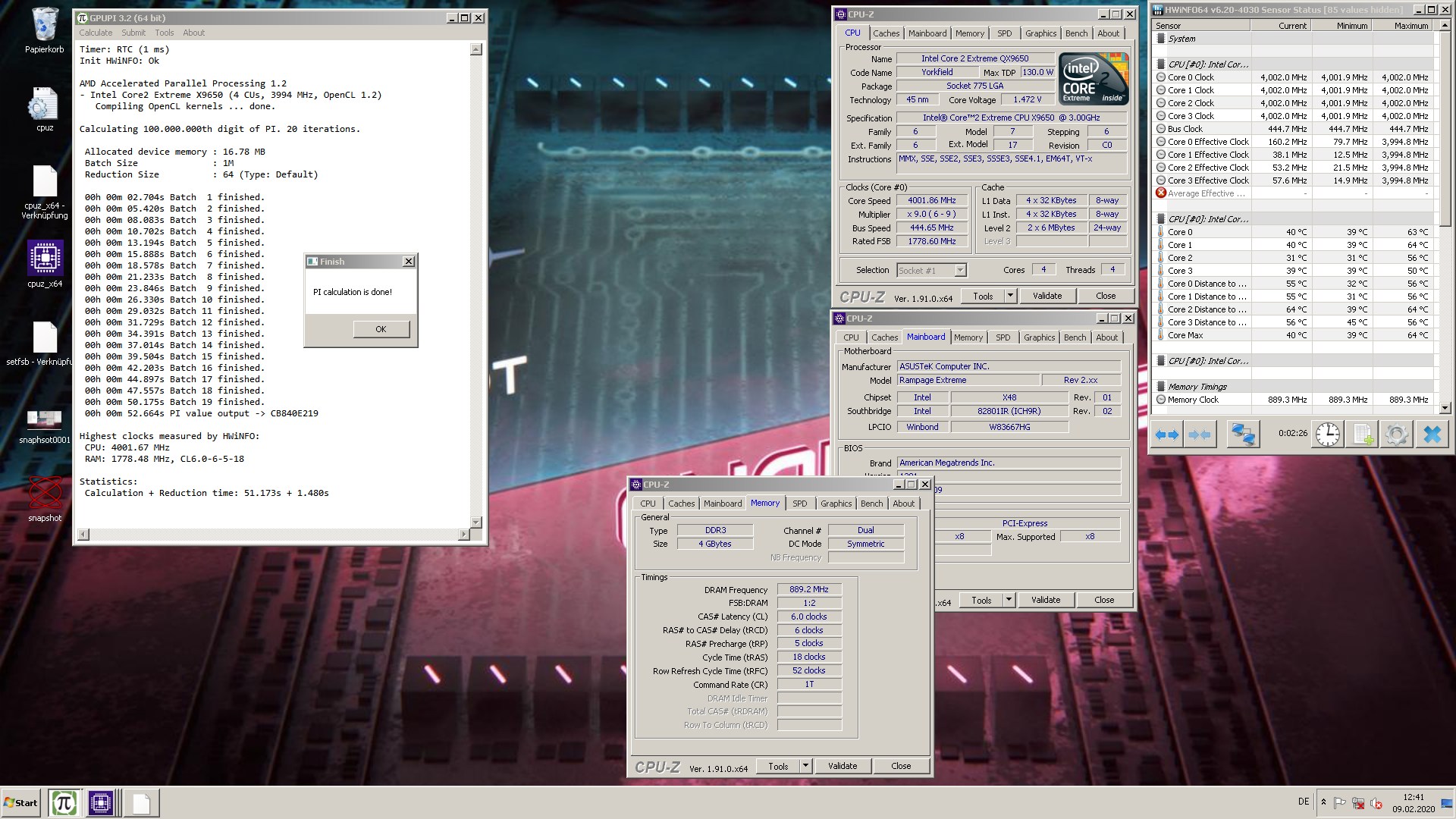Click Close button in CPU-Z Mainboard window
1456x819 pixels.
click(x=1104, y=600)
